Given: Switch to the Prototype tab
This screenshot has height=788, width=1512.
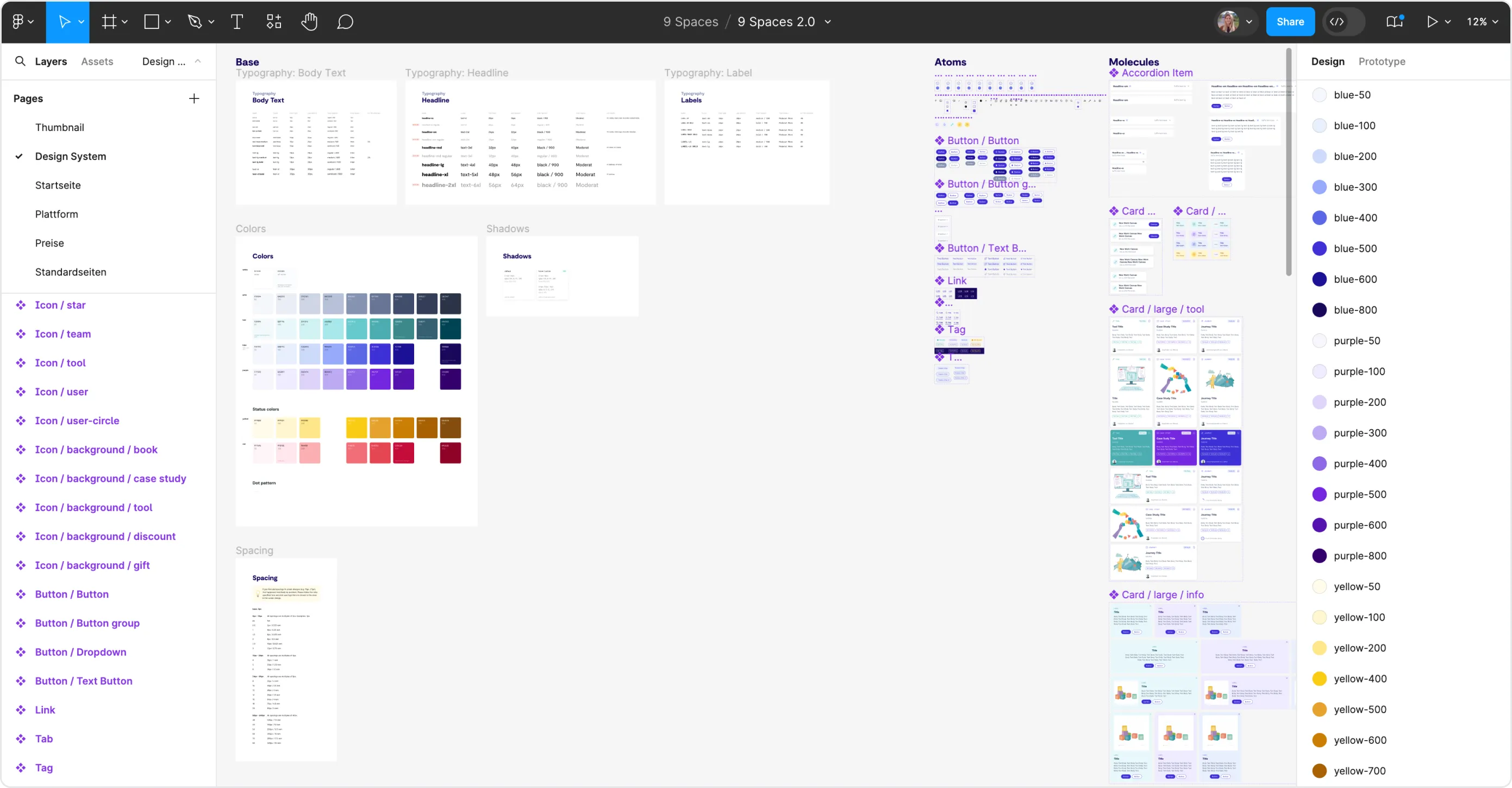Looking at the screenshot, I should pyautogui.click(x=1382, y=61).
